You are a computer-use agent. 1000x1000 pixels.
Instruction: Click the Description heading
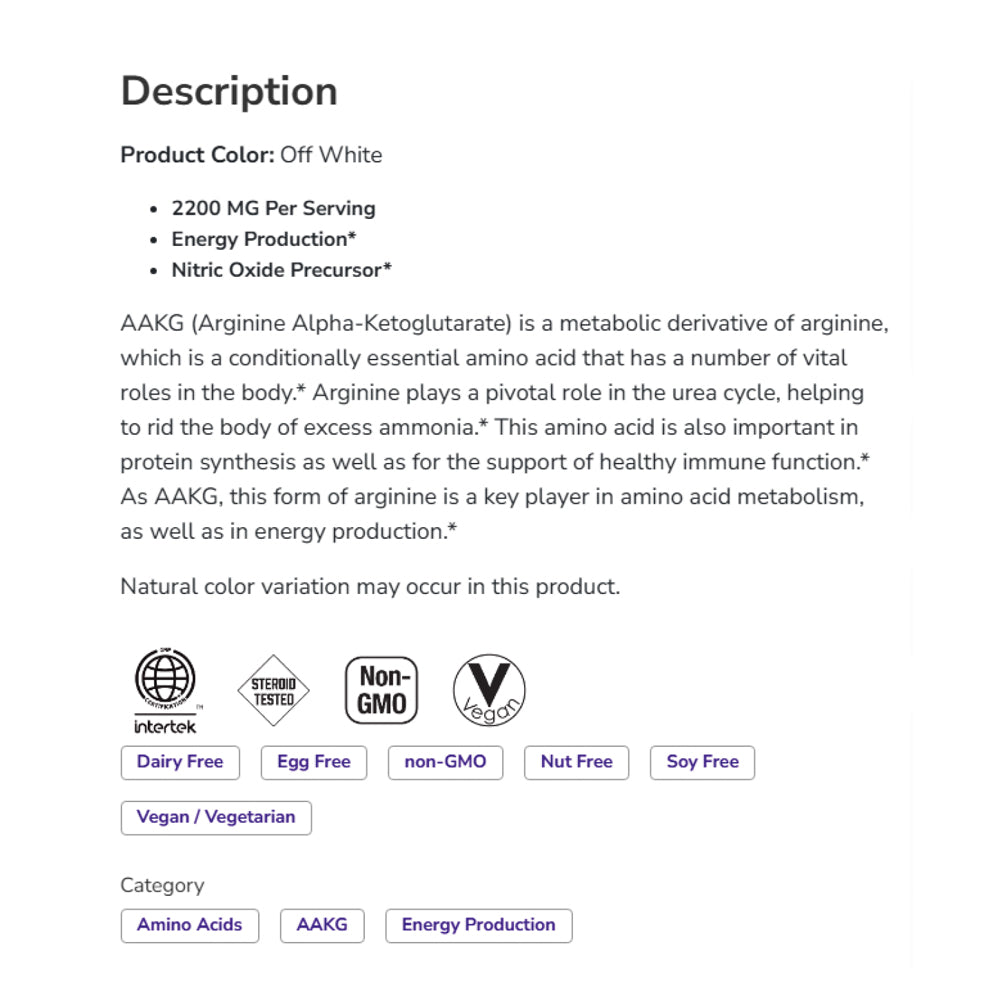[229, 91]
